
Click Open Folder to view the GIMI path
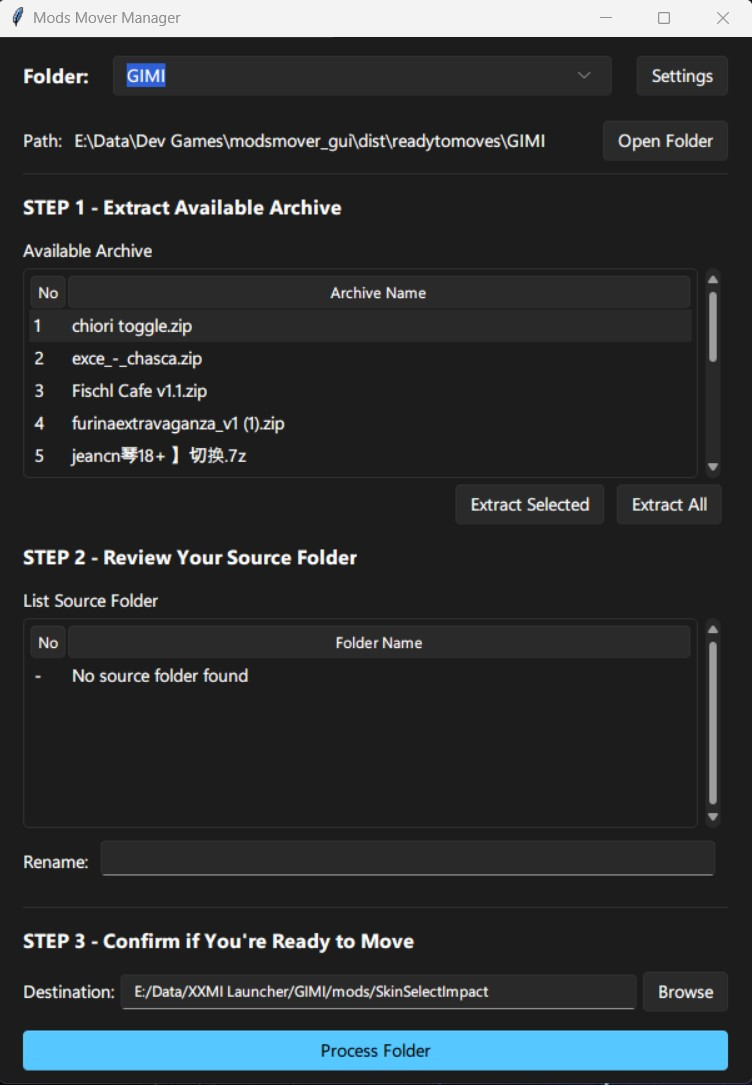[x=664, y=141]
